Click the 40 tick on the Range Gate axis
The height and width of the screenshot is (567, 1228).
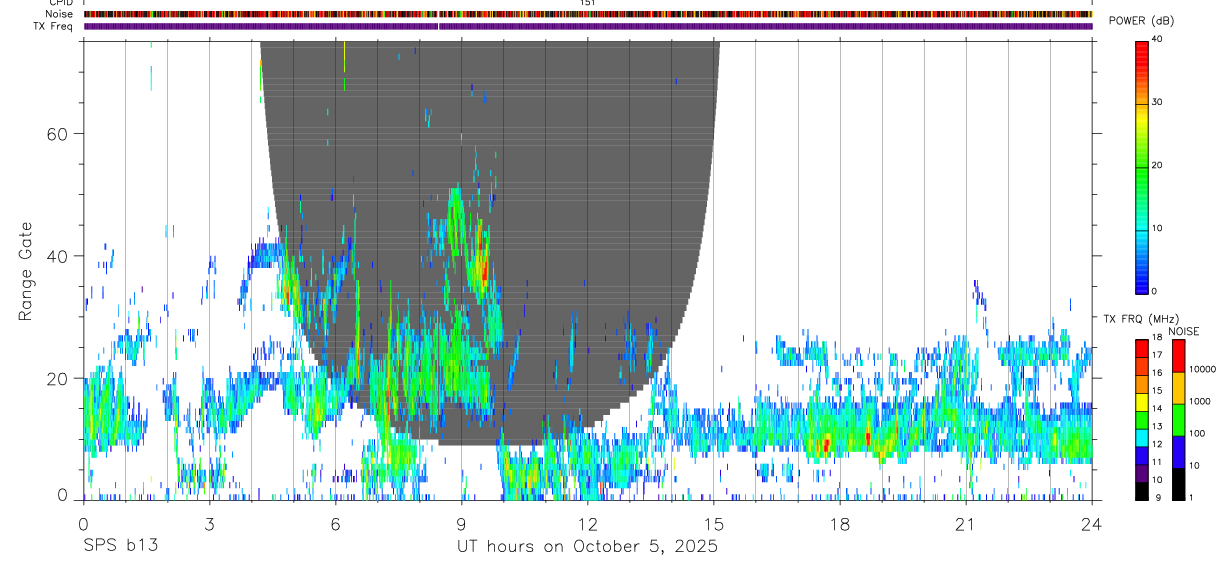pyautogui.click(x=57, y=256)
